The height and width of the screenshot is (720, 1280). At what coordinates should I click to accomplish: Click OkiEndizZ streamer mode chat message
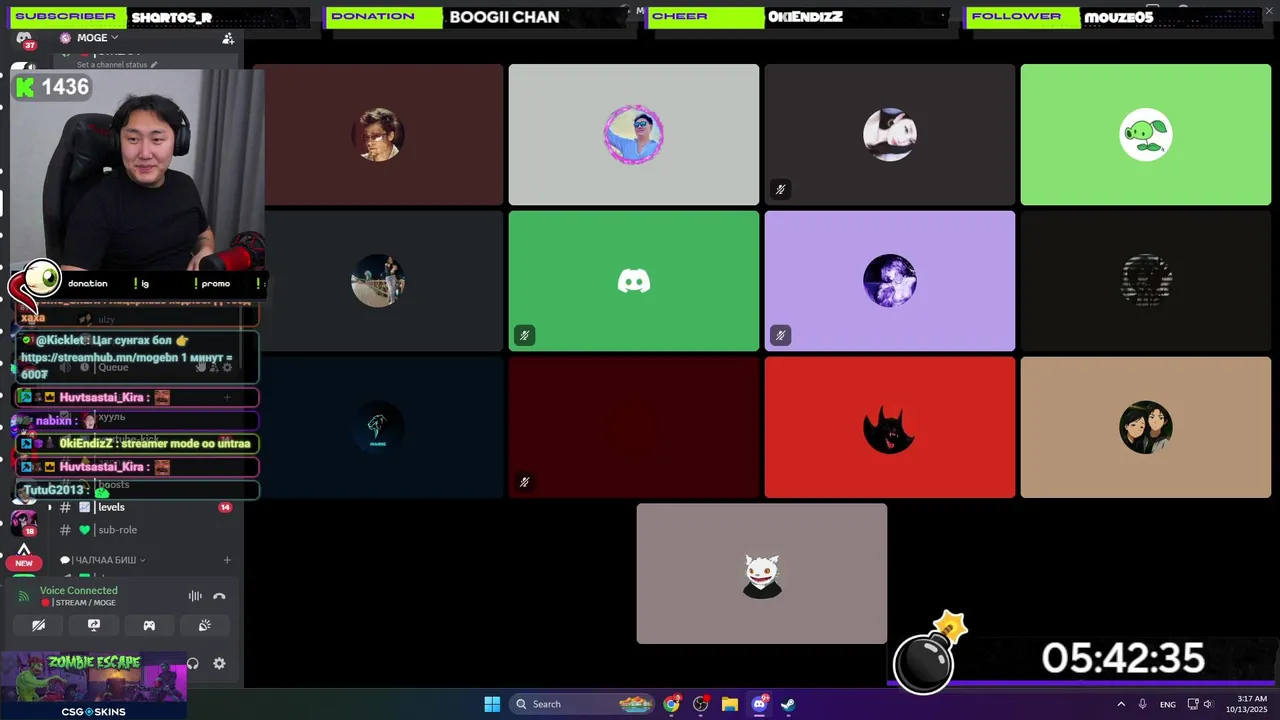point(137,443)
